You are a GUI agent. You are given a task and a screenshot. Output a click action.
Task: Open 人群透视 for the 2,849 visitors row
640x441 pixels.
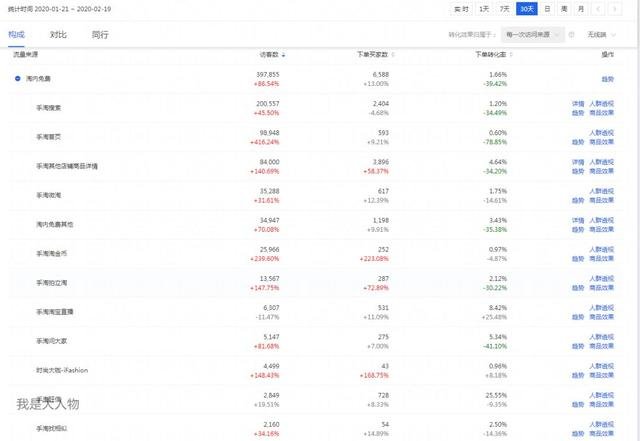click(x=601, y=395)
